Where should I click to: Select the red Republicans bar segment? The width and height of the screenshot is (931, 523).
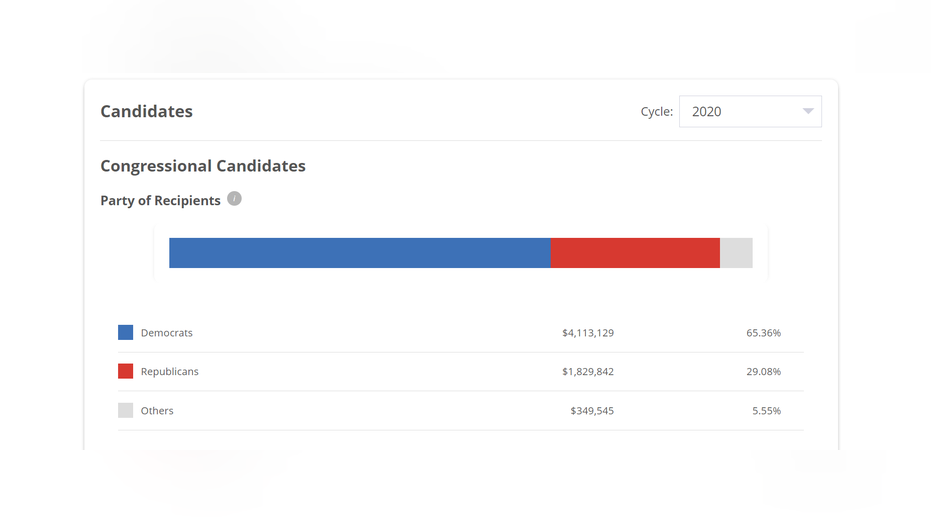coord(635,253)
